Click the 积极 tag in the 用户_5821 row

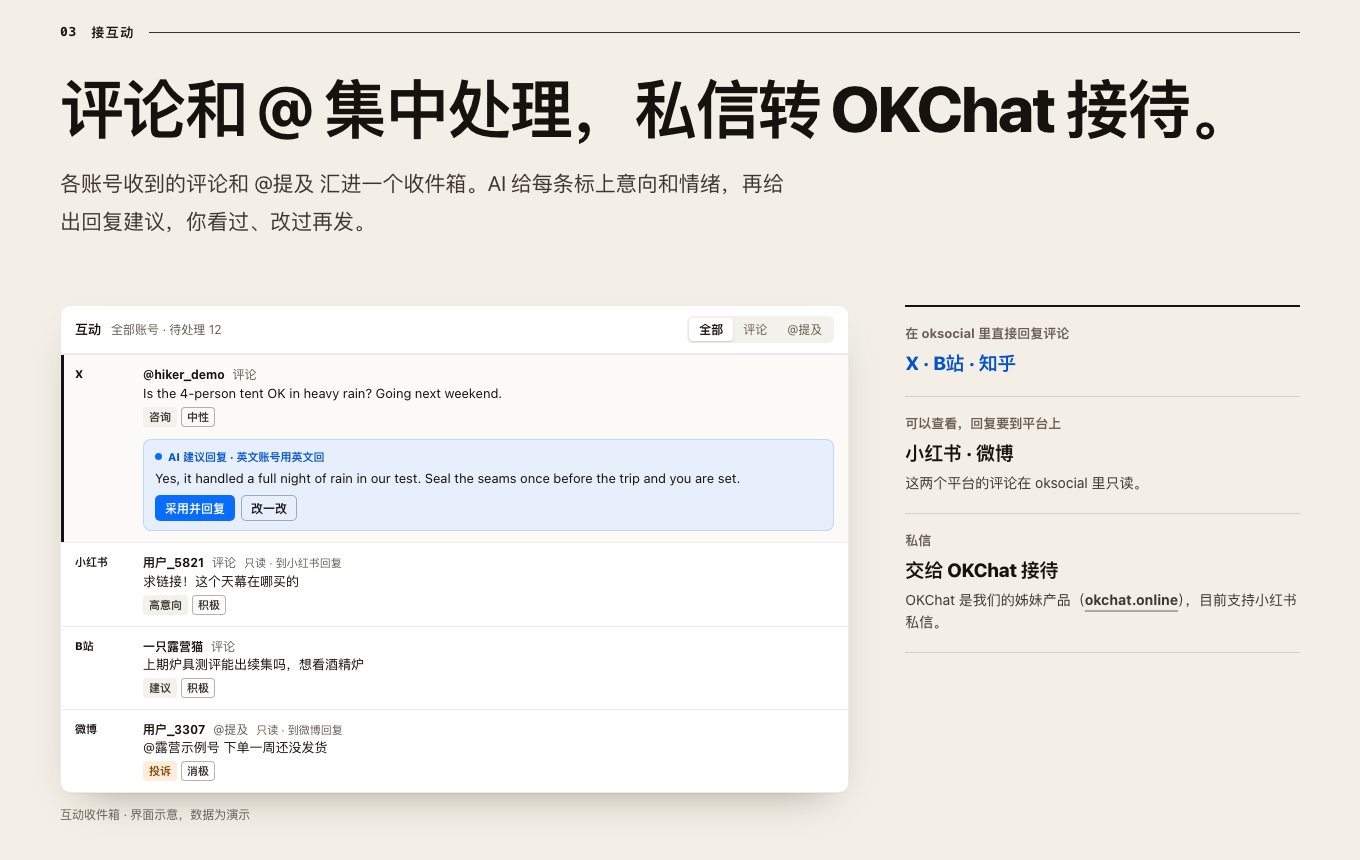coord(209,605)
